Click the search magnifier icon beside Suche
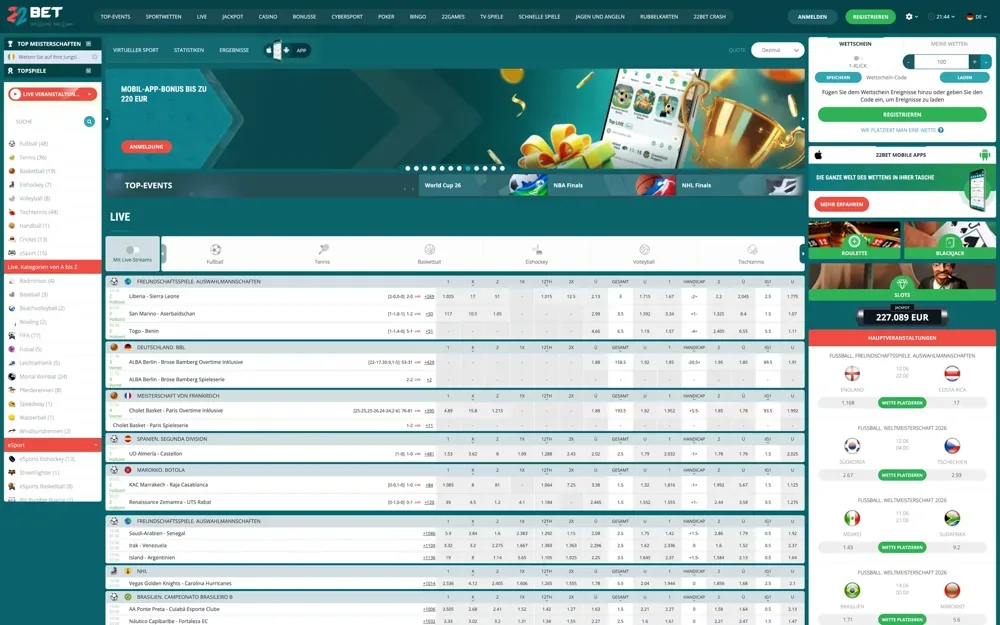1000x625 pixels. (89, 121)
